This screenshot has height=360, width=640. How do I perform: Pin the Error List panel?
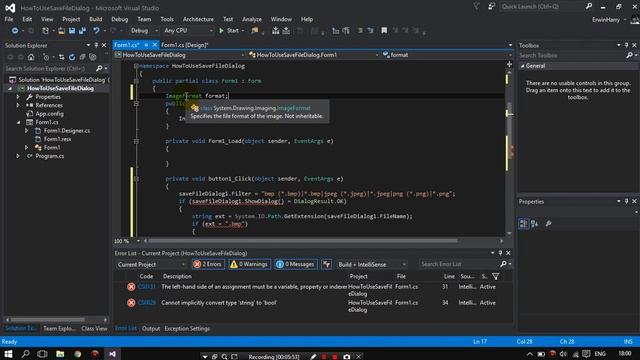point(500,253)
